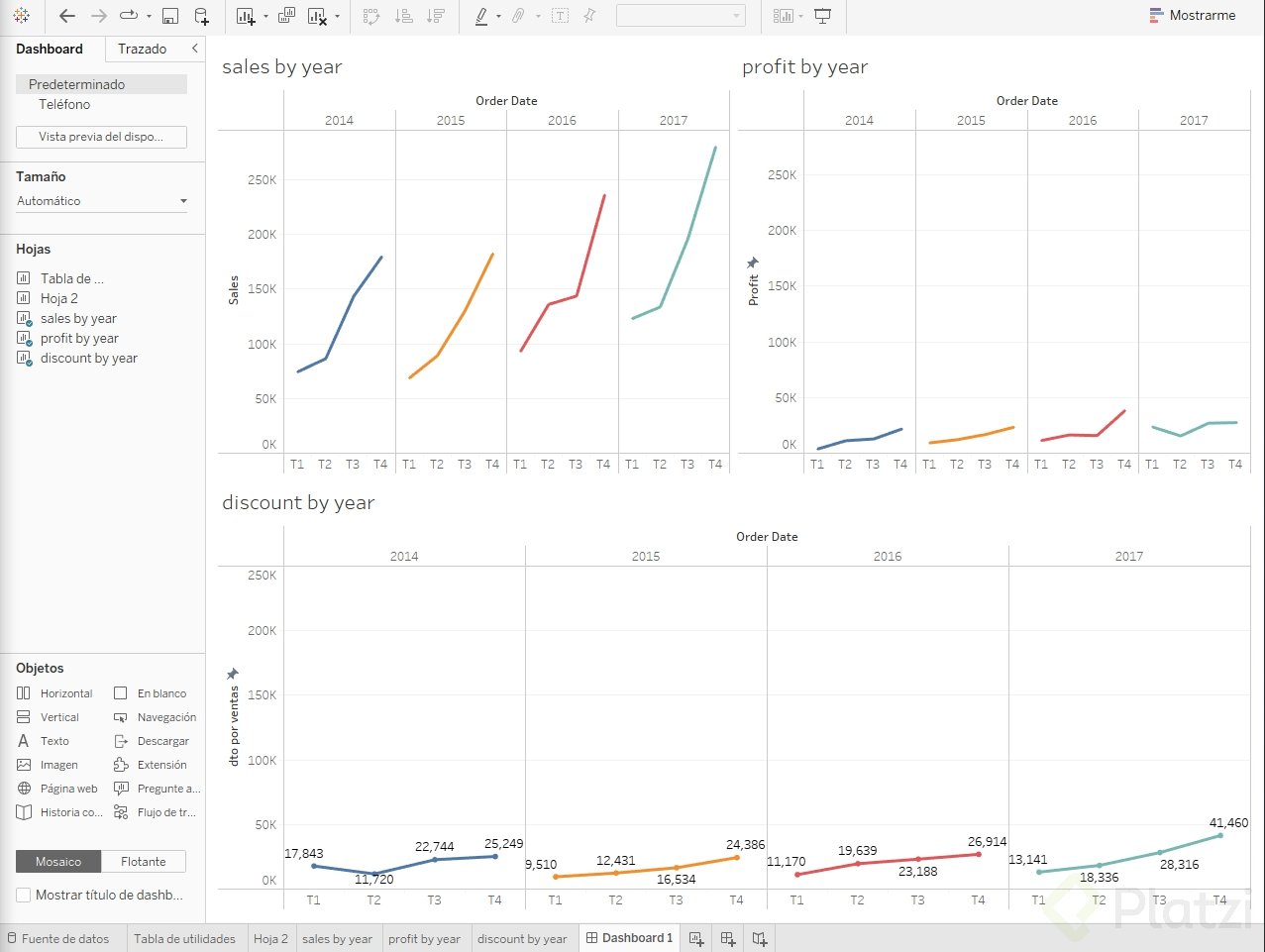
Task: Click the new worksheet toolbar icon
Action: pos(246,16)
